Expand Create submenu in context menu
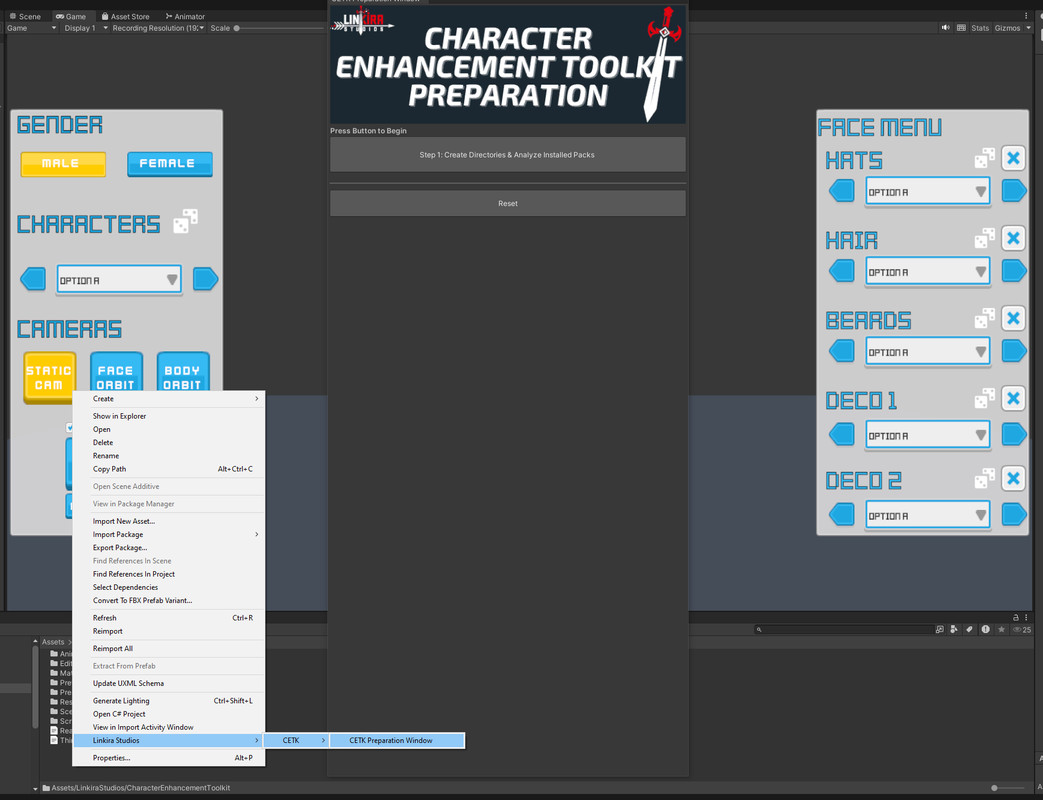The width and height of the screenshot is (1043, 800). coord(168,398)
